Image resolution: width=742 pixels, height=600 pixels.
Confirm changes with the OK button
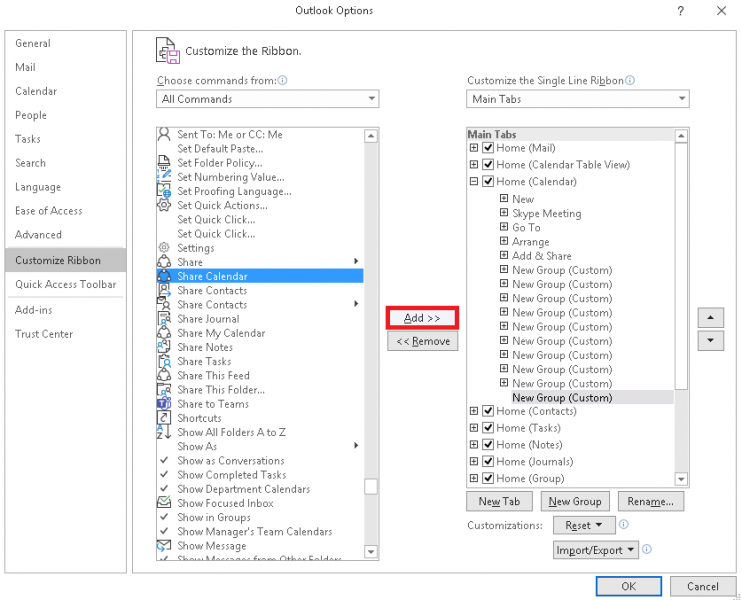coord(628,587)
